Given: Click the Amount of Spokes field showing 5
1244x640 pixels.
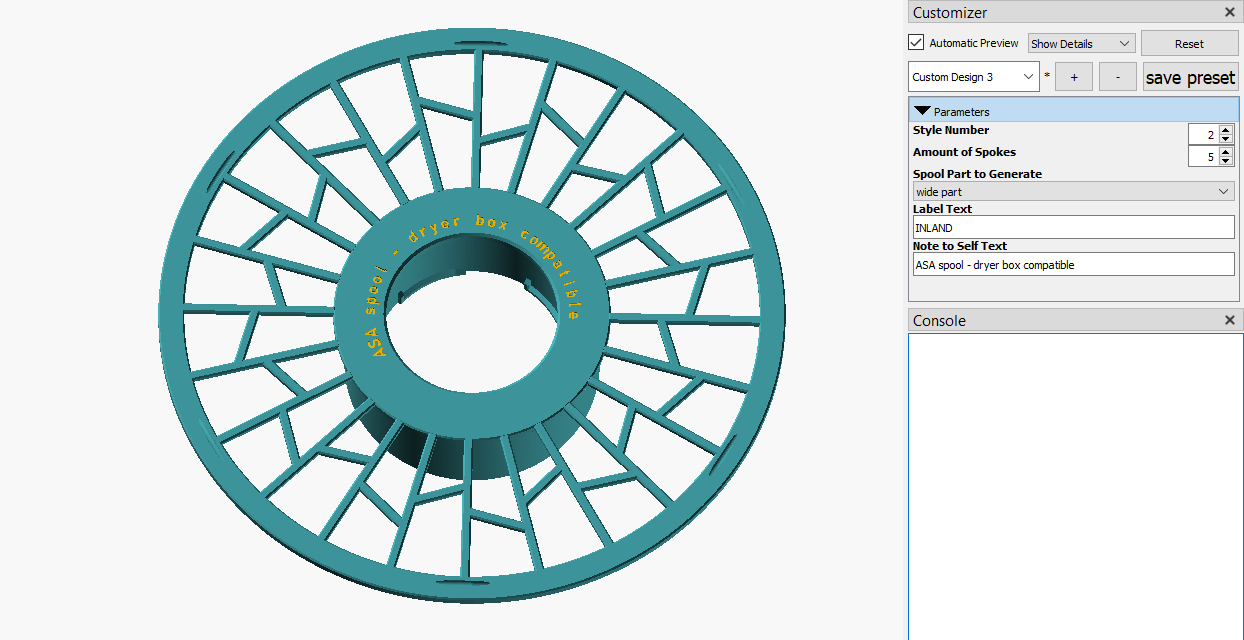Looking at the screenshot, I should (1203, 156).
